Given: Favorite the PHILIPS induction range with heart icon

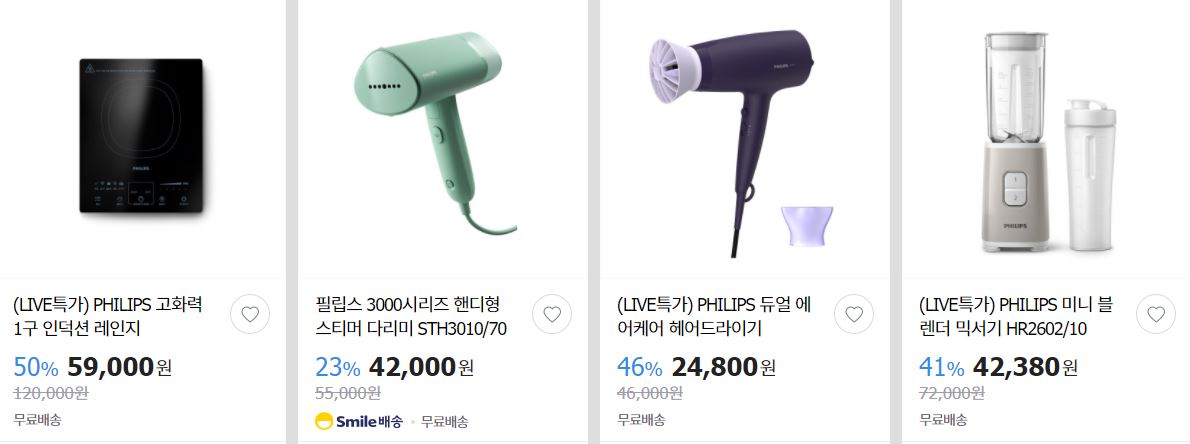Looking at the screenshot, I should click(x=250, y=314).
